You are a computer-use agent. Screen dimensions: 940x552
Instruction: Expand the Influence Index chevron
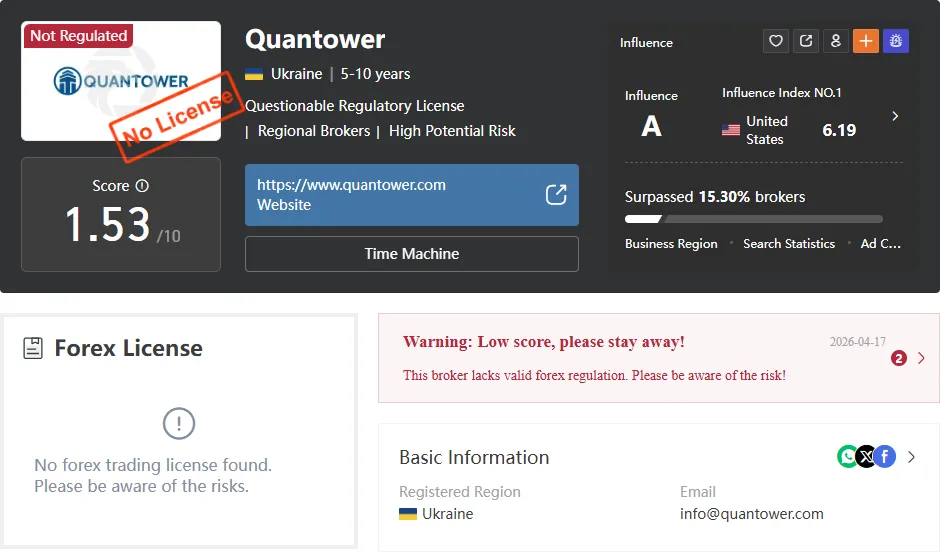click(x=895, y=116)
